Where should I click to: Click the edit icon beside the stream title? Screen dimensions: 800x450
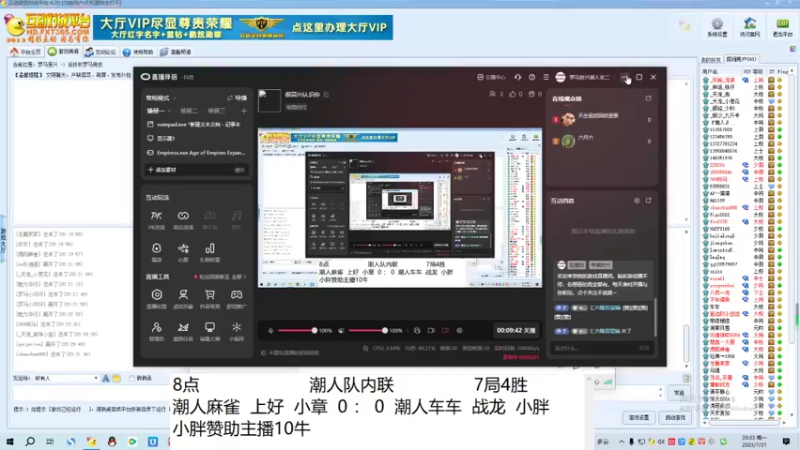(x=327, y=94)
